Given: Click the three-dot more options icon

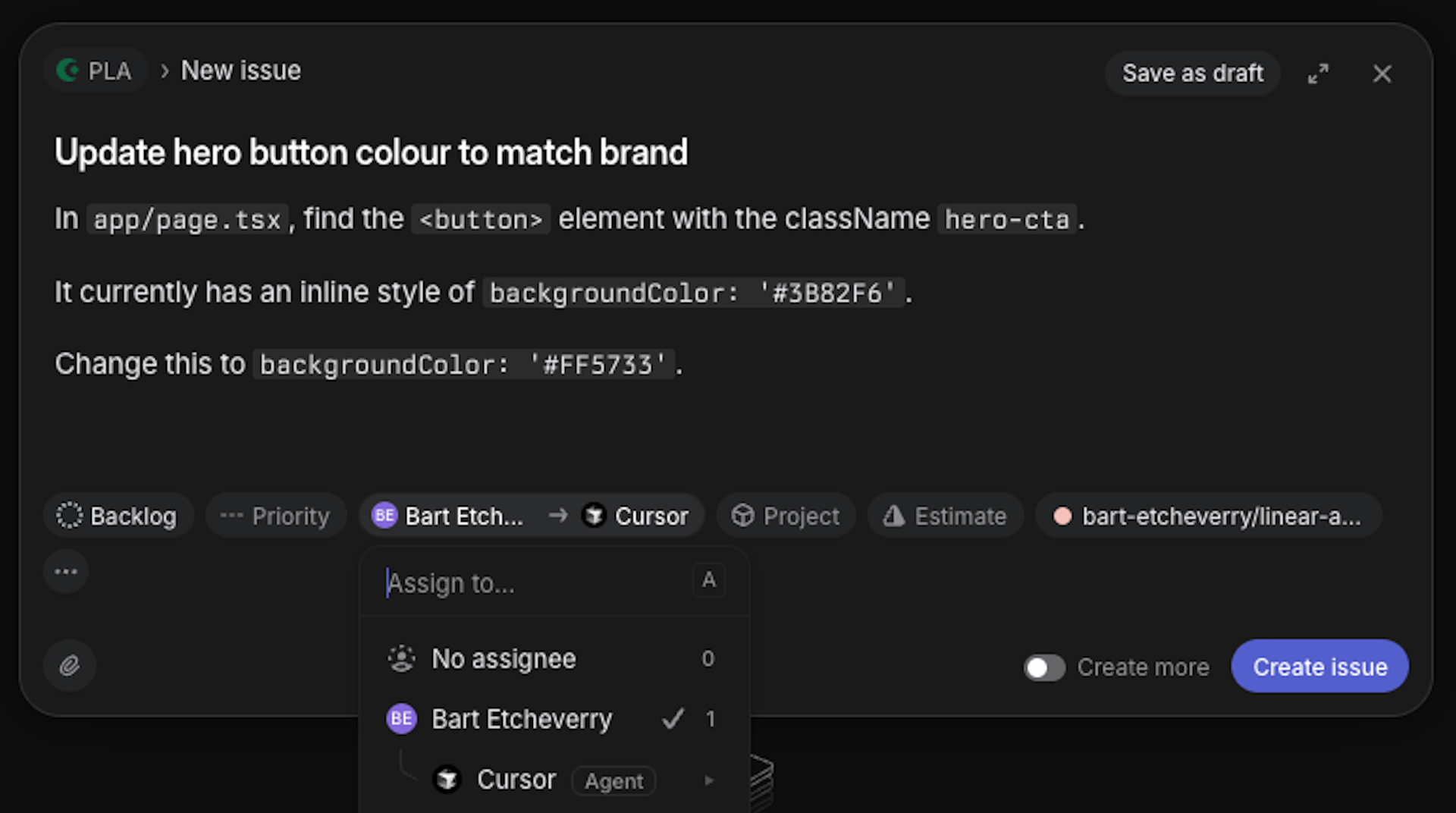Looking at the screenshot, I should [x=66, y=571].
